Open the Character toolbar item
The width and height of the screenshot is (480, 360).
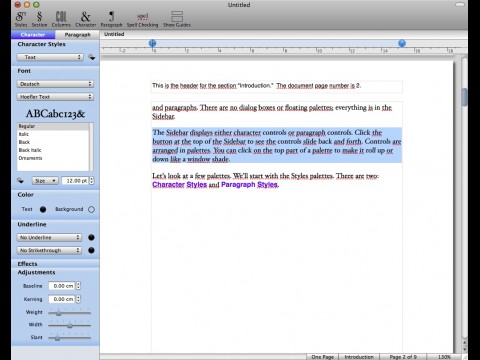click(86, 19)
